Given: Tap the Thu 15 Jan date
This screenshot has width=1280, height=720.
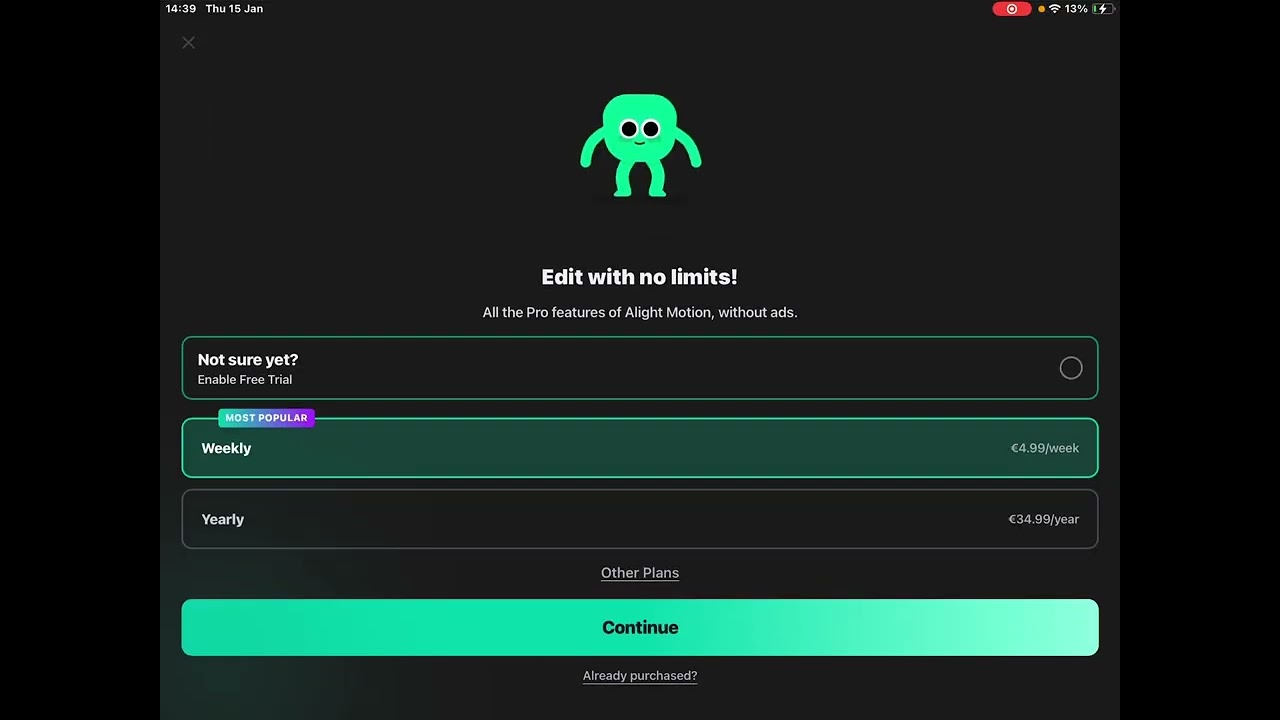Looking at the screenshot, I should [x=234, y=9].
